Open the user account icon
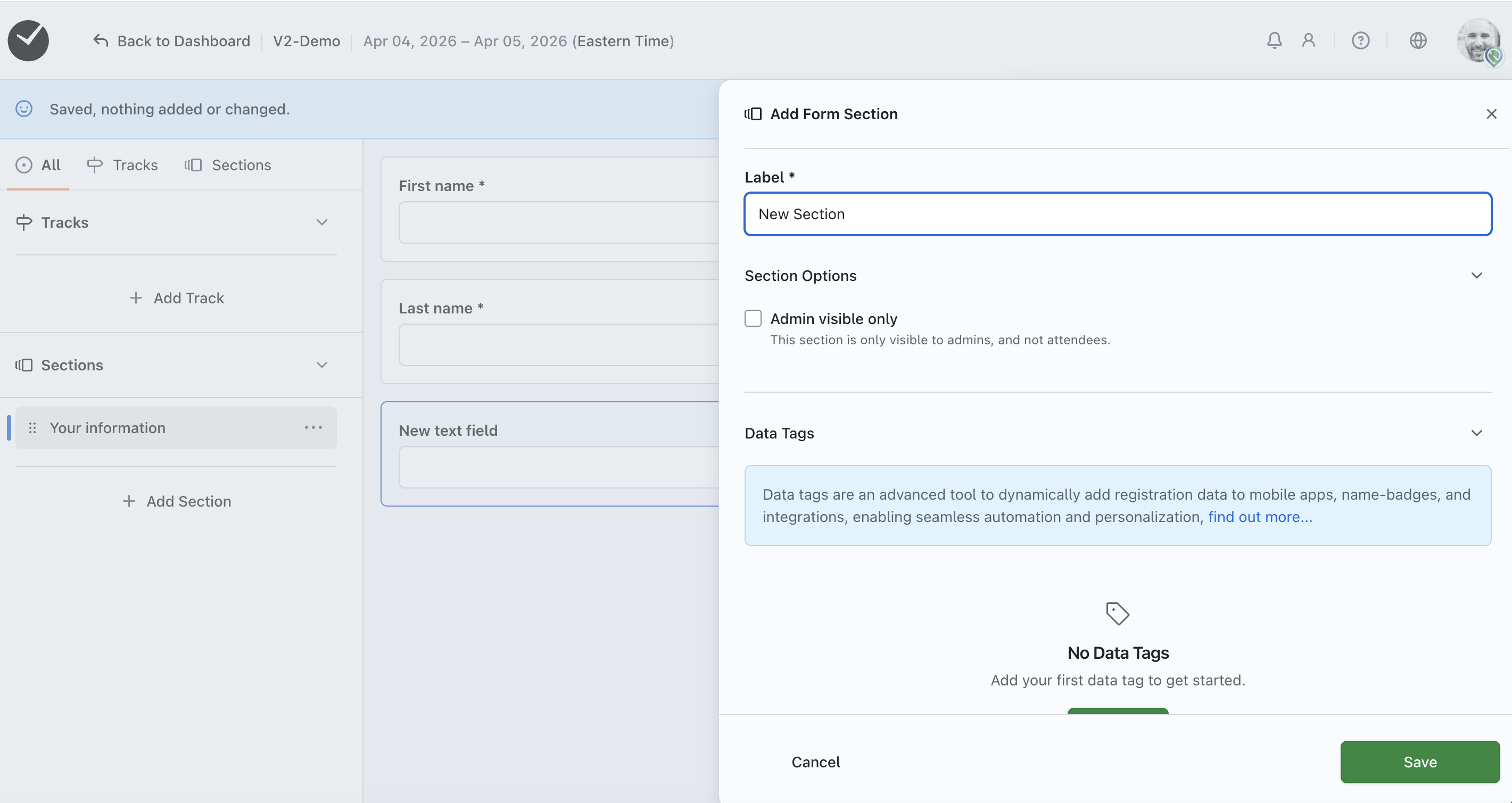The image size is (1512, 803). (1308, 40)
